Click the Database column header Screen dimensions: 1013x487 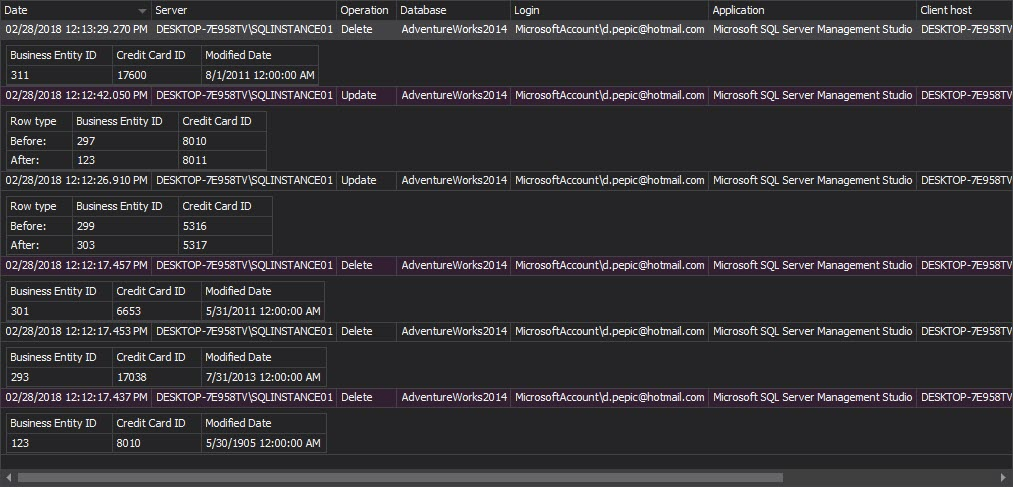[x=453, y=10]
